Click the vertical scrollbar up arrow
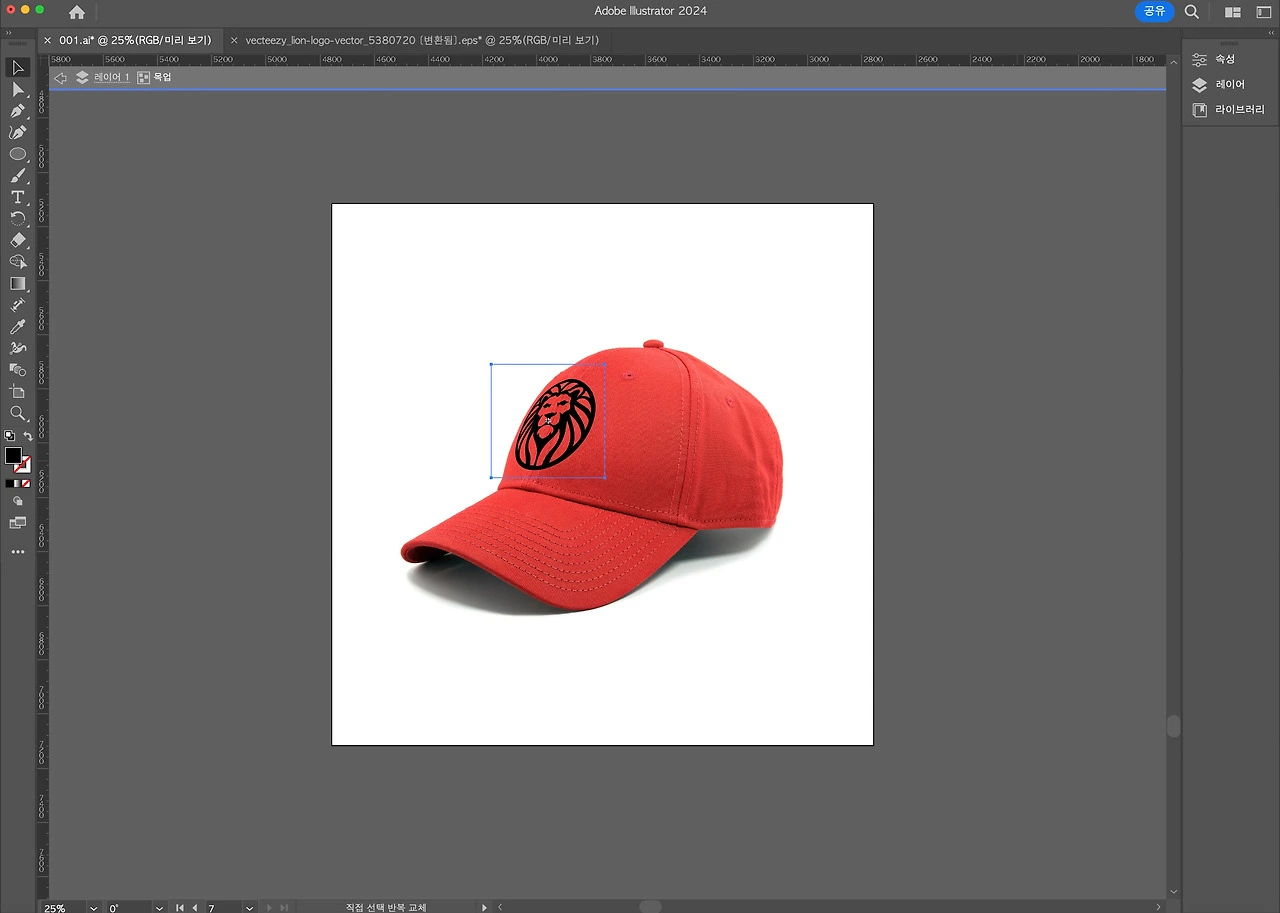The width and height of the screenshot is (1280, 913). tap(1174, 61)
